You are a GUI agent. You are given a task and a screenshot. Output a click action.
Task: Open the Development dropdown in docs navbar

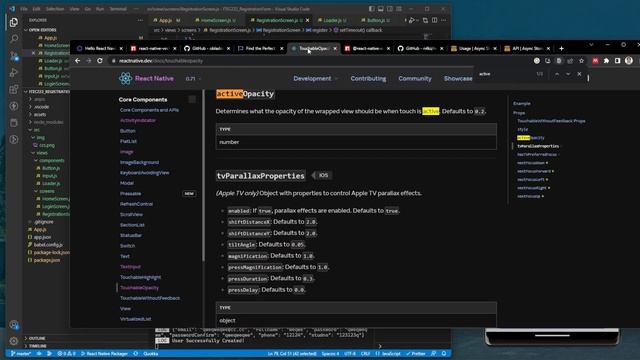point(316,78)
